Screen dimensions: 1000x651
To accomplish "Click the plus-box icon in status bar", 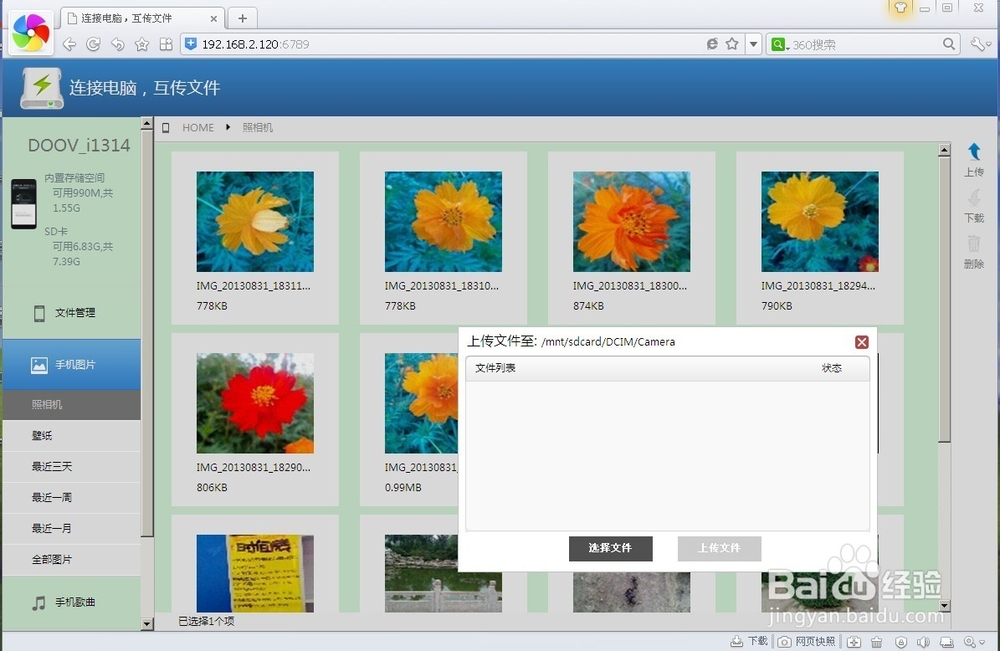I will point(854,642).
